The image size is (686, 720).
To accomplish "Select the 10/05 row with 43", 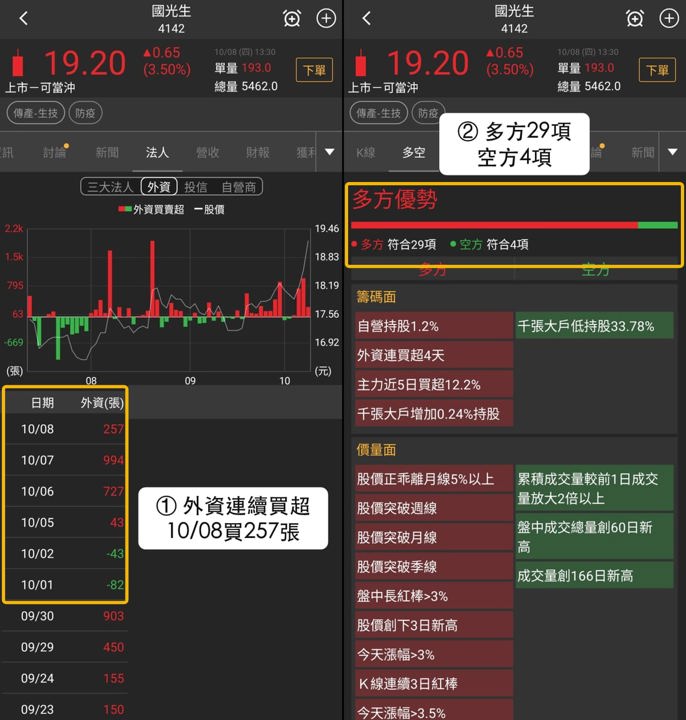I will click(x=66, y=523).
